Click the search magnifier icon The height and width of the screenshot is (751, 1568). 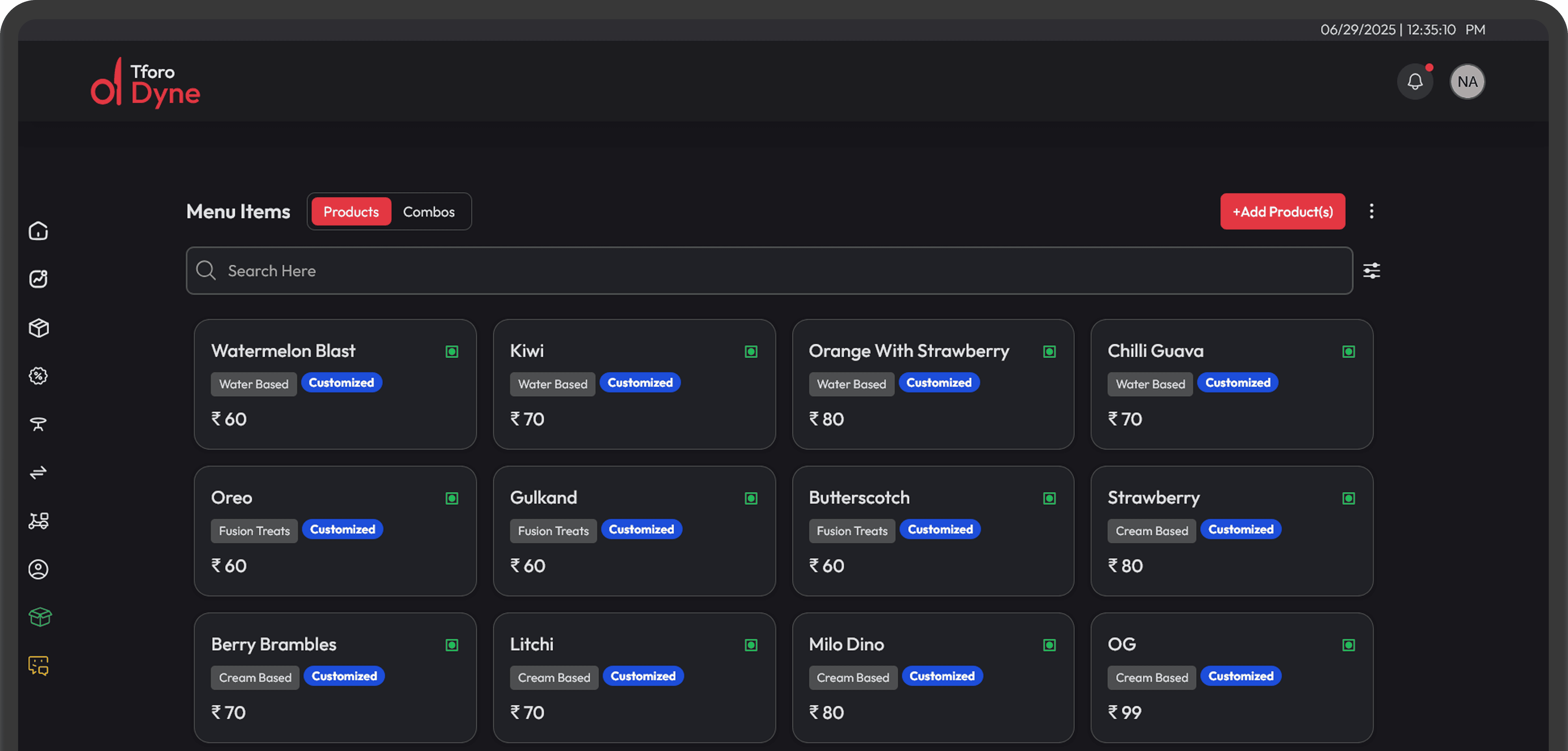coord(206,270)
